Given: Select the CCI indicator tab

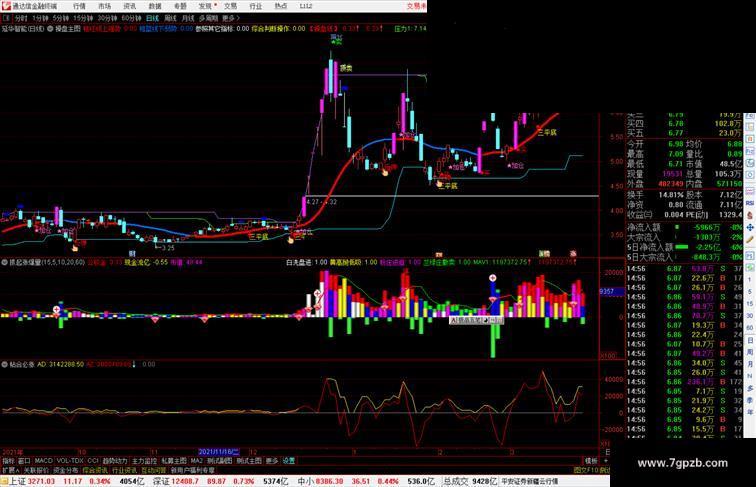Looking at the screenshot, I should (x=93, y=461).
